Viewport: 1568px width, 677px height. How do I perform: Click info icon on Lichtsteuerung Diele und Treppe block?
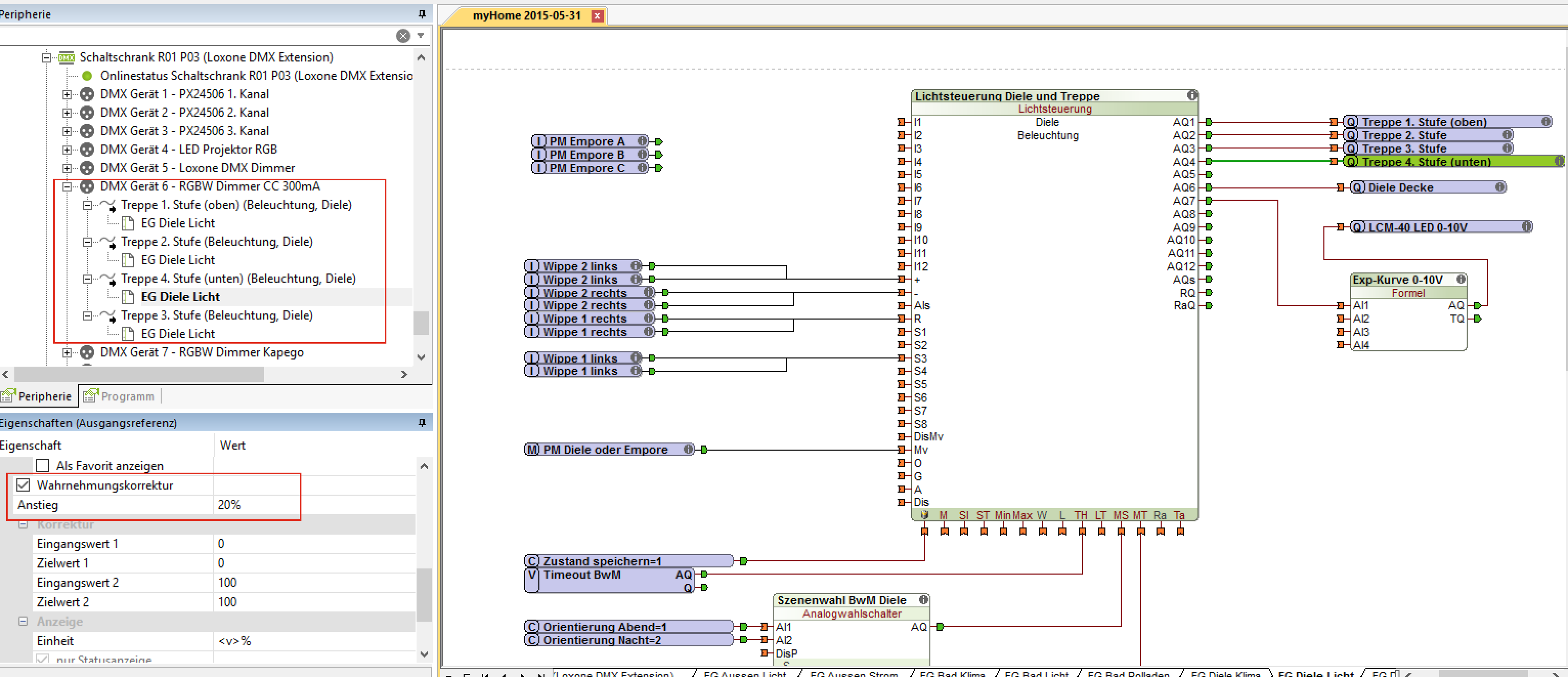click(1192, 95)
